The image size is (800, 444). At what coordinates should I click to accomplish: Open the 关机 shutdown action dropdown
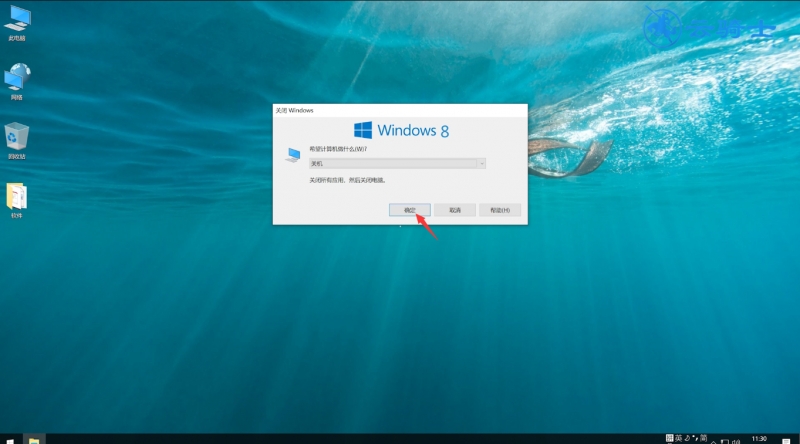(397, 163)
